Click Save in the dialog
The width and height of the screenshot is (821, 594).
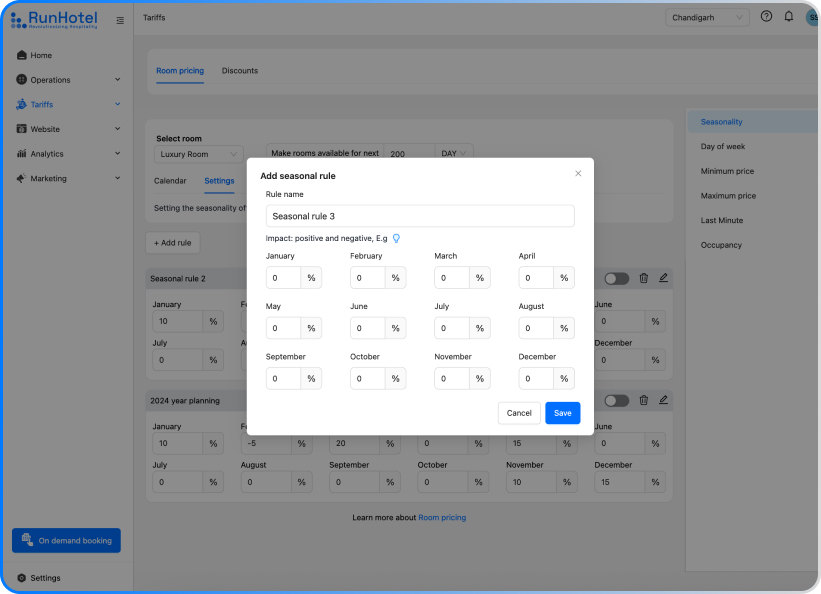tap(562, 413)
